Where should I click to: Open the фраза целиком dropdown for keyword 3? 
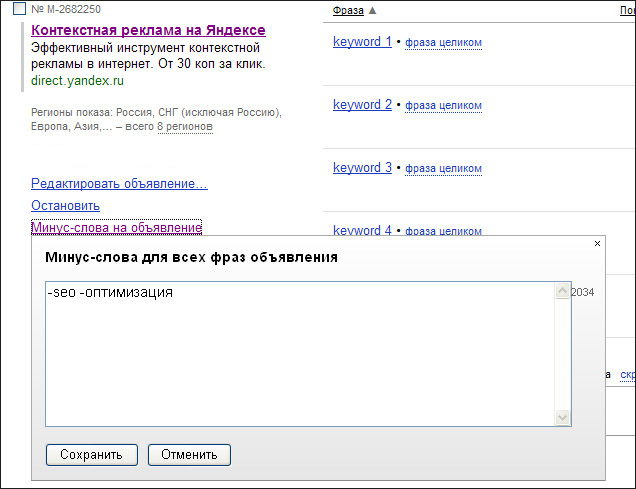(443, 168)
